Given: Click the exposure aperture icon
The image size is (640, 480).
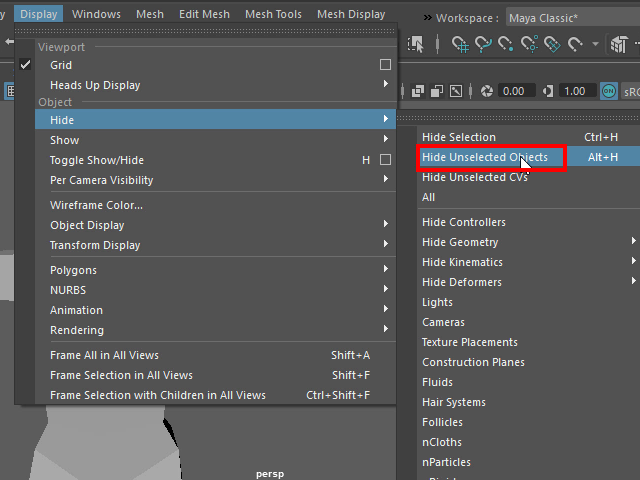Looking at the screenshot, I should click(x=487, y=91).
